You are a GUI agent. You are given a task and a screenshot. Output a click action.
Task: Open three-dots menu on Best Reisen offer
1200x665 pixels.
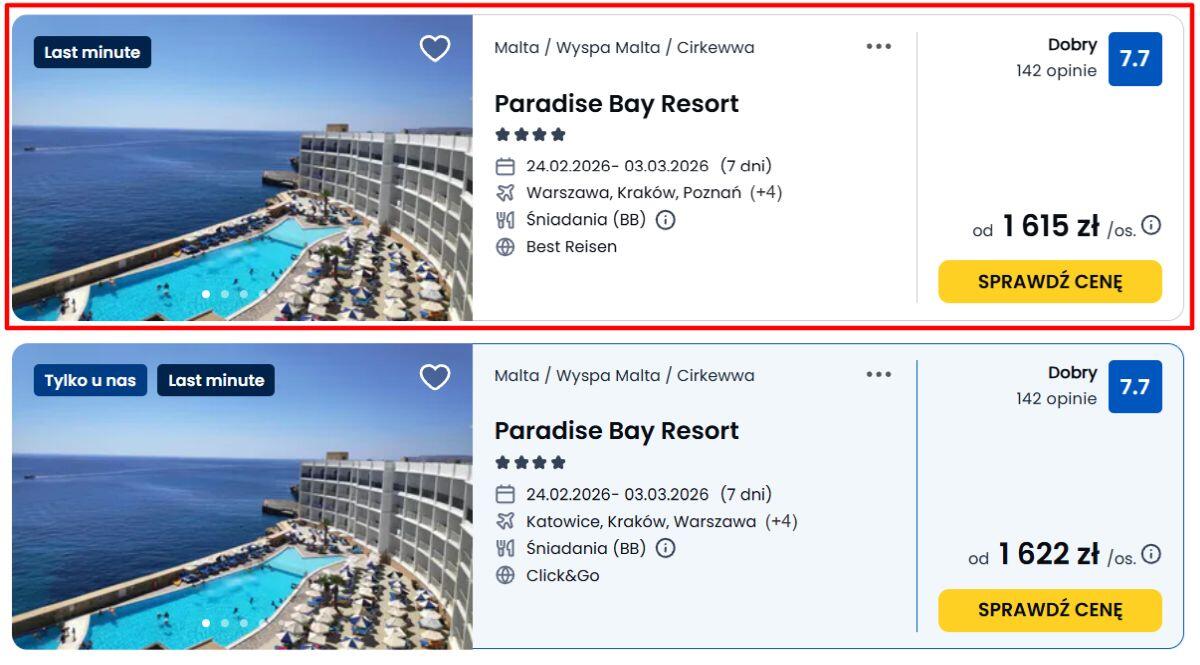(x=878, y=46)
